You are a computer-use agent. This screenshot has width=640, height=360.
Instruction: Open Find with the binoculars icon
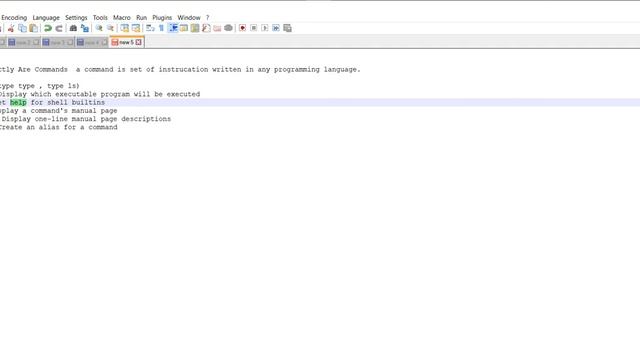73,28
